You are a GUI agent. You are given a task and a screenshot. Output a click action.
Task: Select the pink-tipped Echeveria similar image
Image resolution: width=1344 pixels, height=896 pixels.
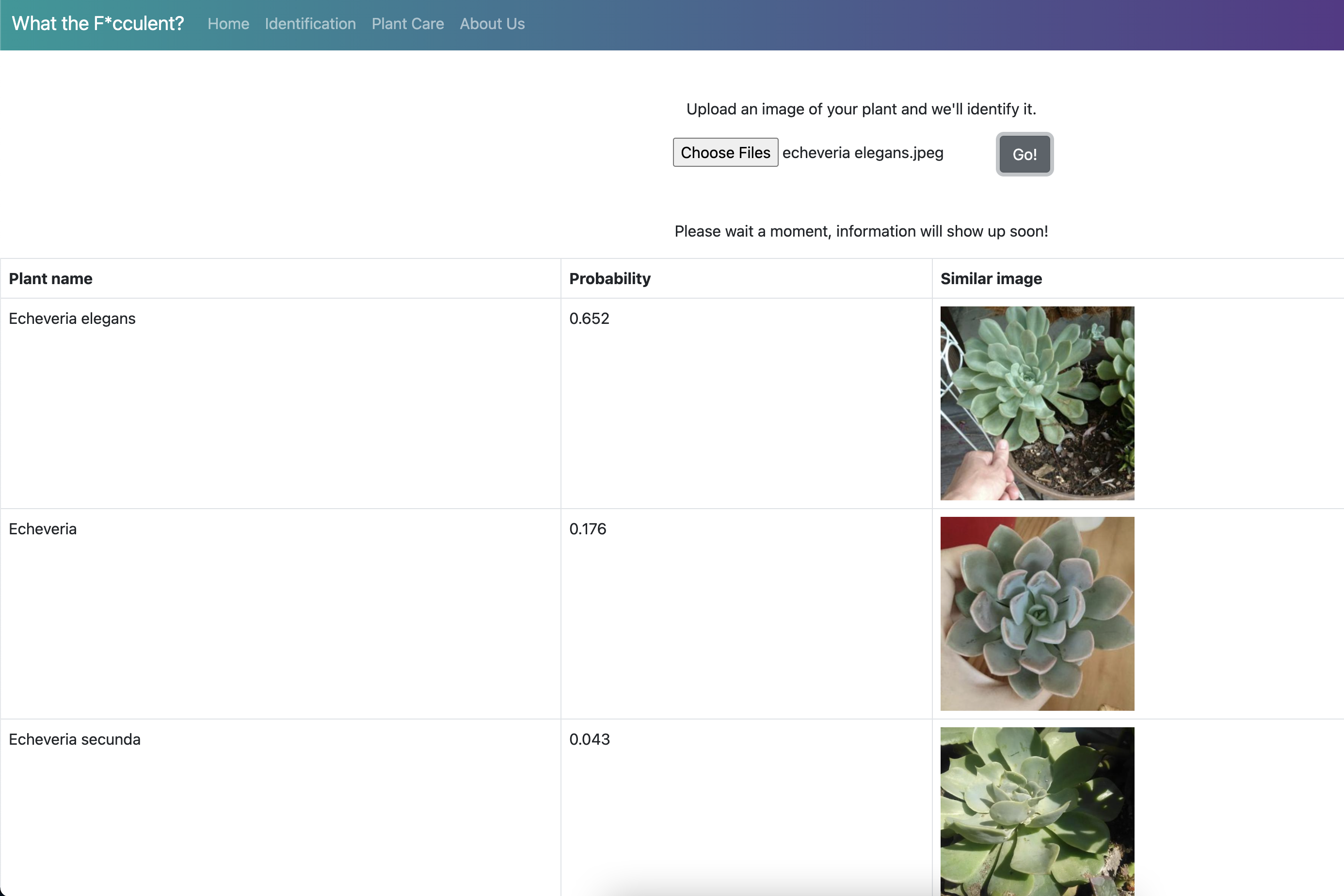1037,614
